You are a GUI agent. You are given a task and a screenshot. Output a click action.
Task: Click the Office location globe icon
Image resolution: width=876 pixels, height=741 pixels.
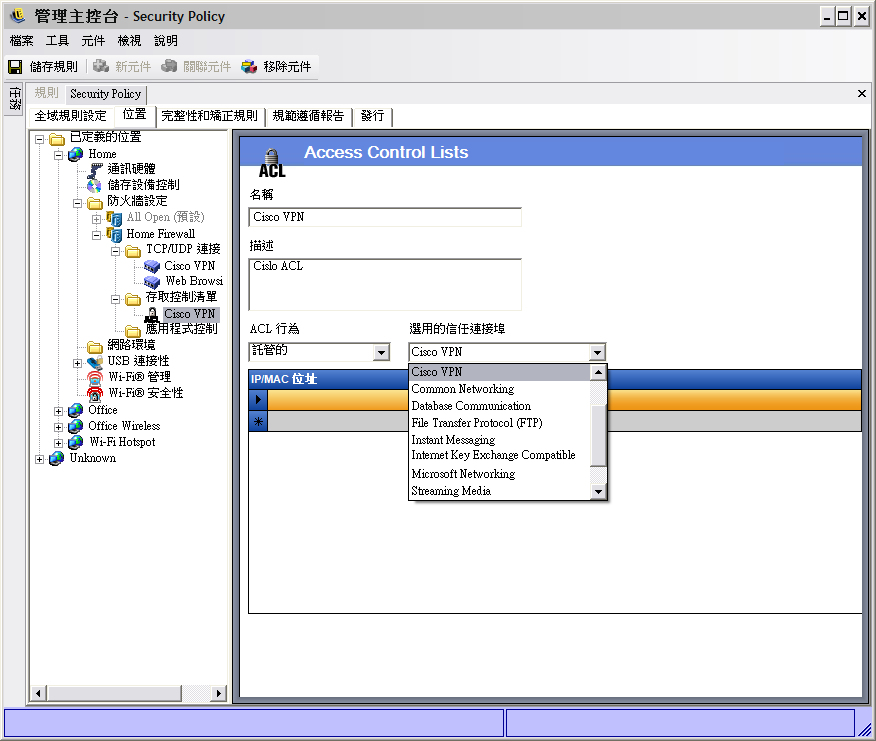(x=75, y=411)
